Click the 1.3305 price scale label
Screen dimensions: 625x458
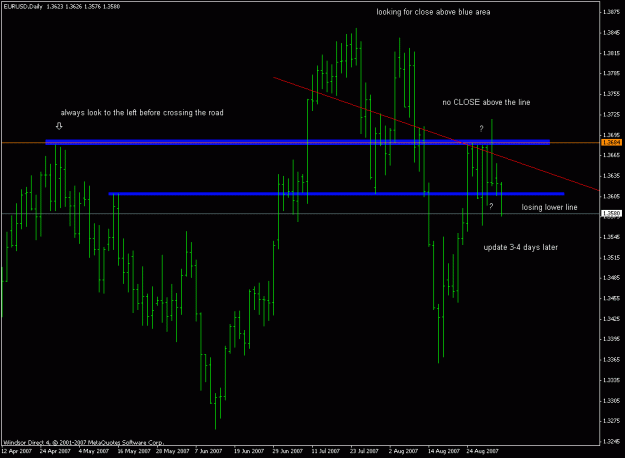click(x=611, y=401)
